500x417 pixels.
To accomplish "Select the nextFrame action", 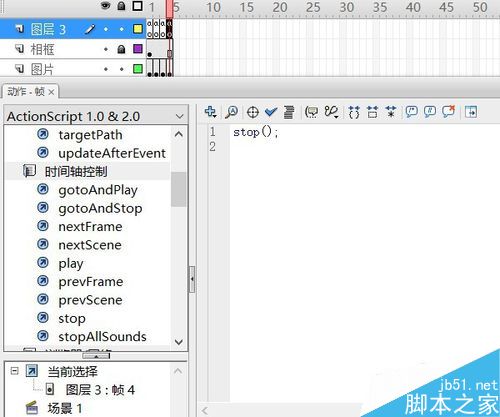I will [90, 226].
